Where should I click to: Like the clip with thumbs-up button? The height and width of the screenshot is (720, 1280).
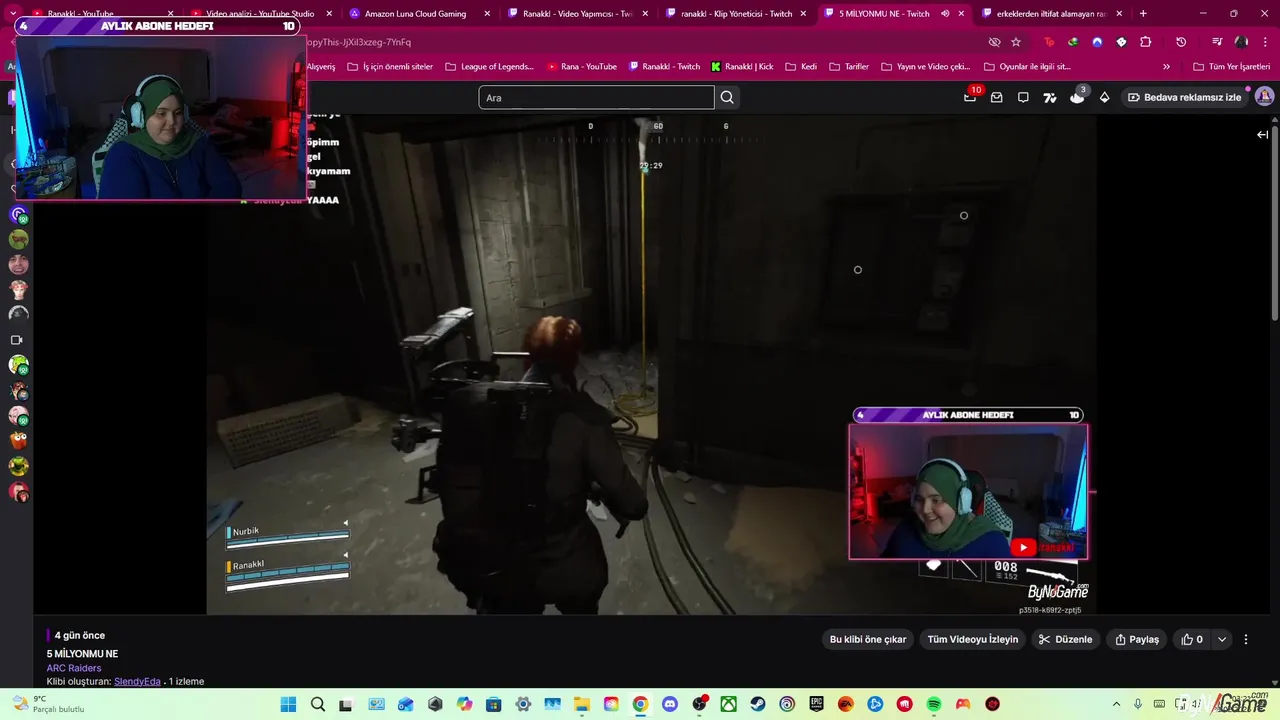(1192, 639)
